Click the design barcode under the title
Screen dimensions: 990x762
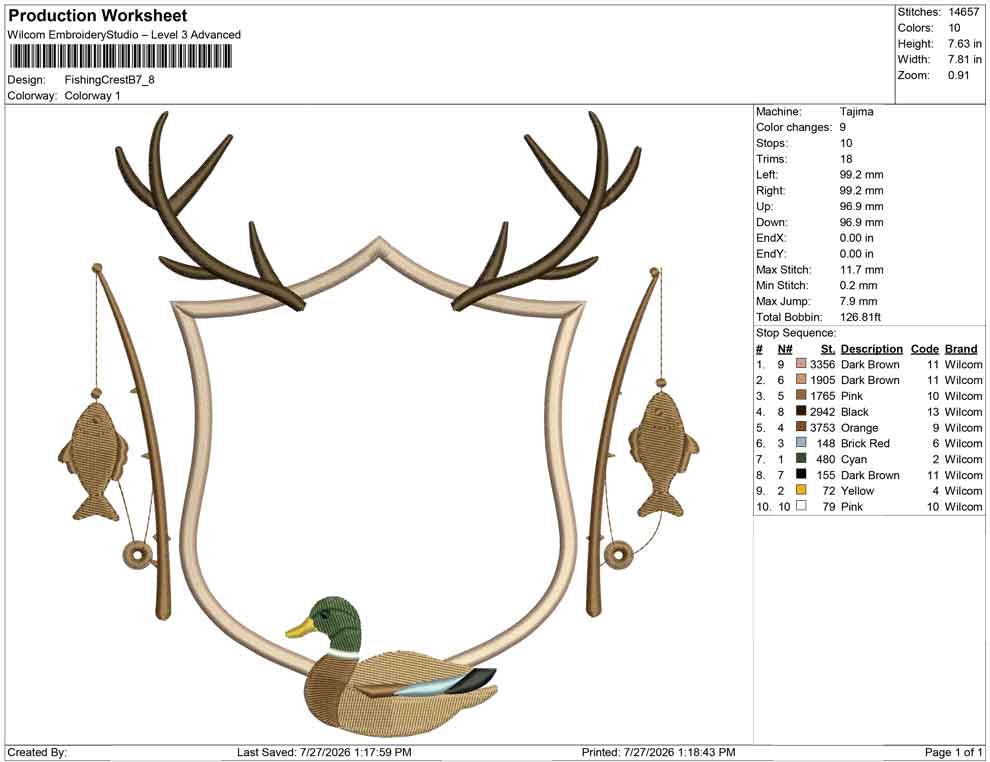tap(120, 57)
